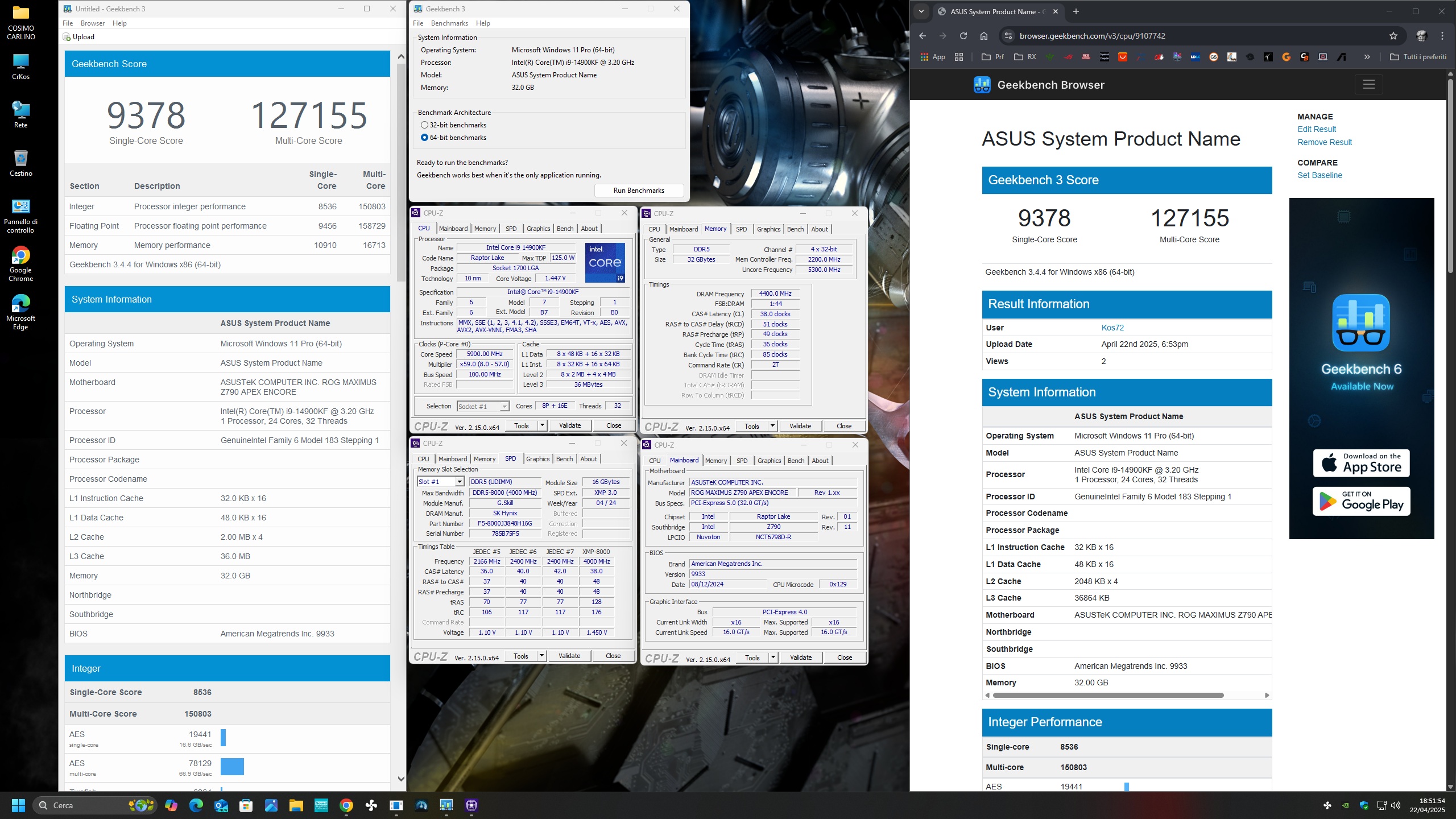Click Download on the App Store badge
Screen dimensions: 1456x819
point(1361,463)
